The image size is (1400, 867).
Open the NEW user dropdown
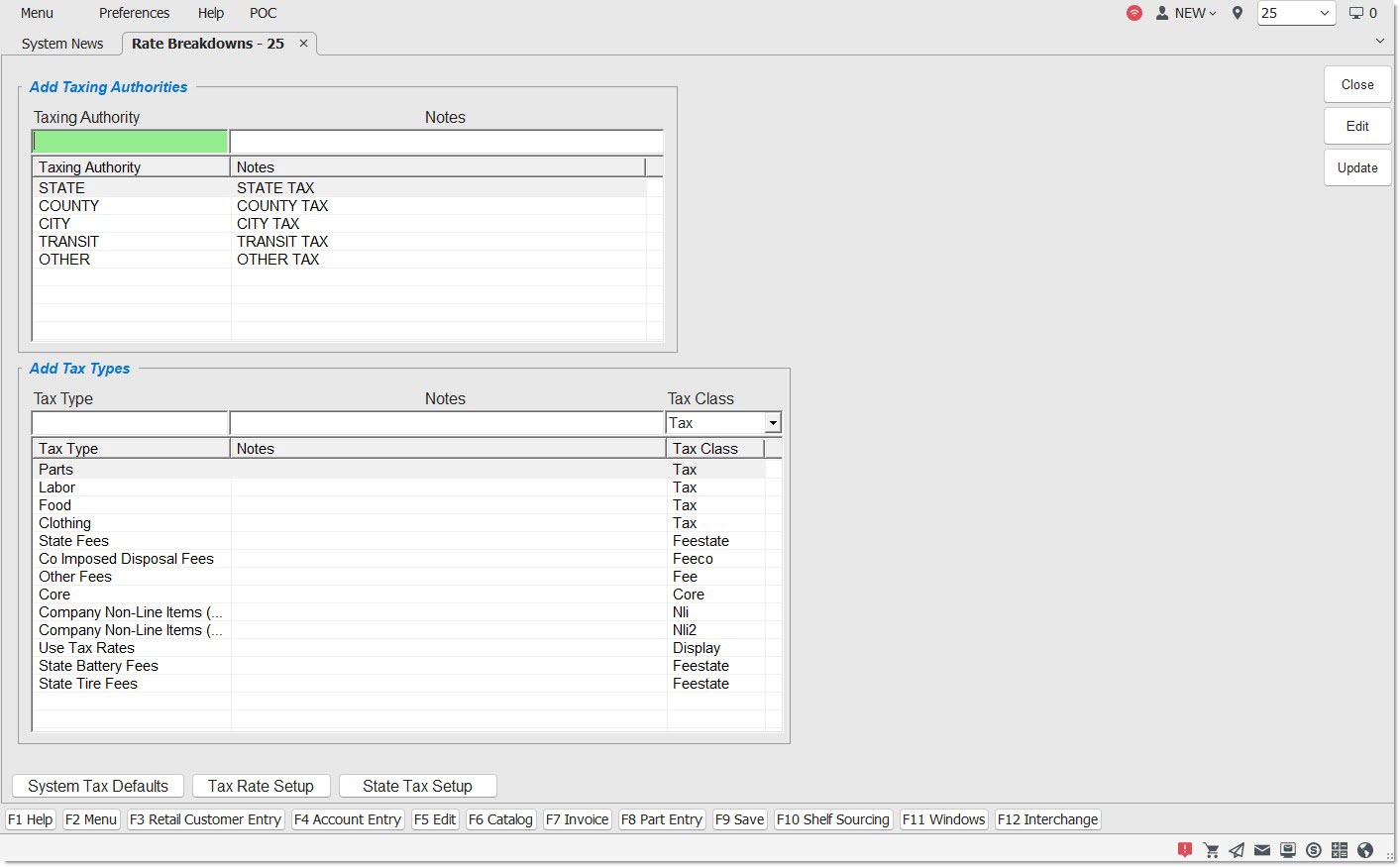(x=1187, y=13)
